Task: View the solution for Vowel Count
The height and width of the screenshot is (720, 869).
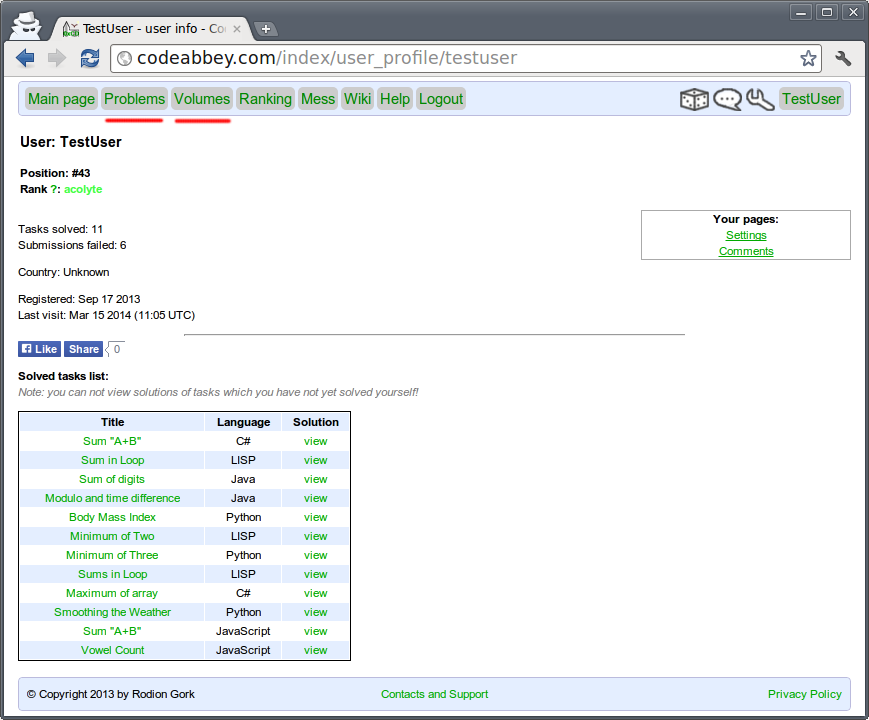Action: [x=315, y=650]
